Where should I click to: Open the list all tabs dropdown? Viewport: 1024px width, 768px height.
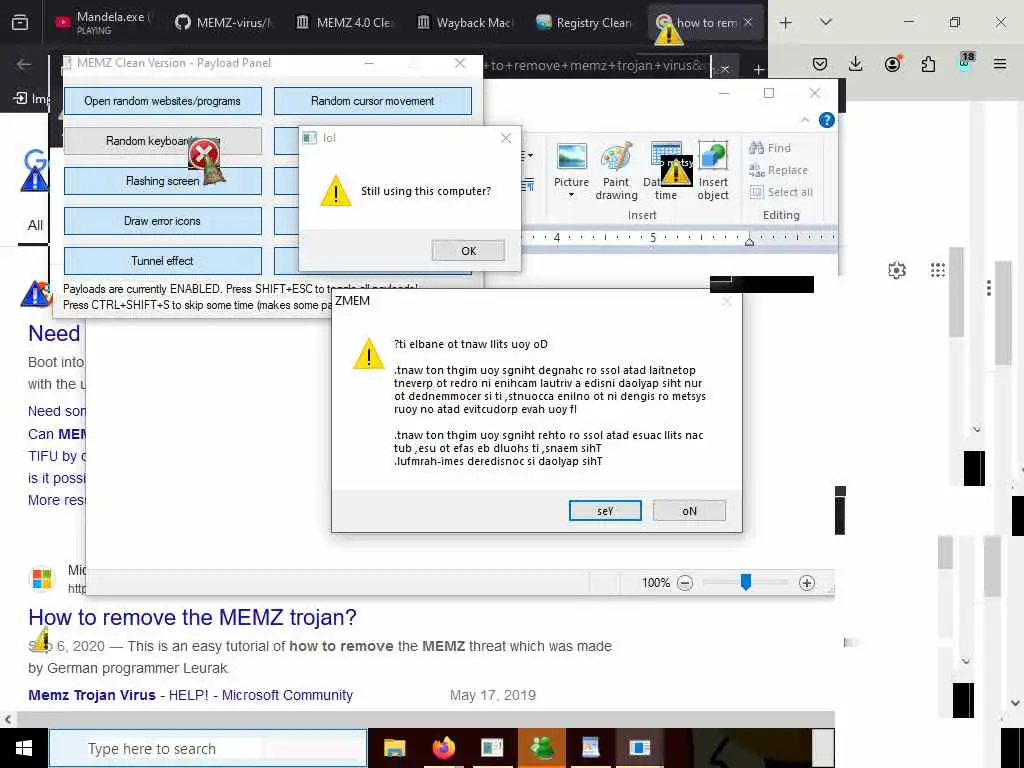click(825, 22)
